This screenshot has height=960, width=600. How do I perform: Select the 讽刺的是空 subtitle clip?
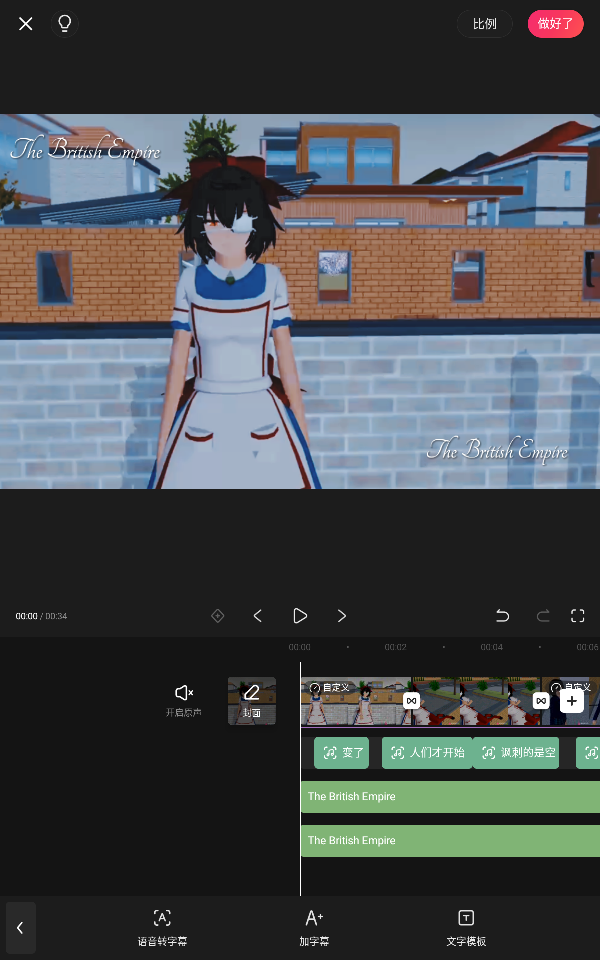coord(516,752)
